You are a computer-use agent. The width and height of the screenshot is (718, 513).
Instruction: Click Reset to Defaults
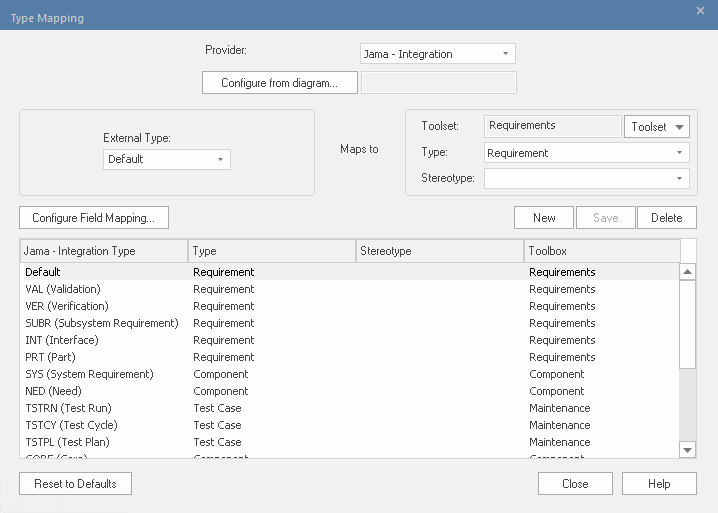[x=75, y=484]
